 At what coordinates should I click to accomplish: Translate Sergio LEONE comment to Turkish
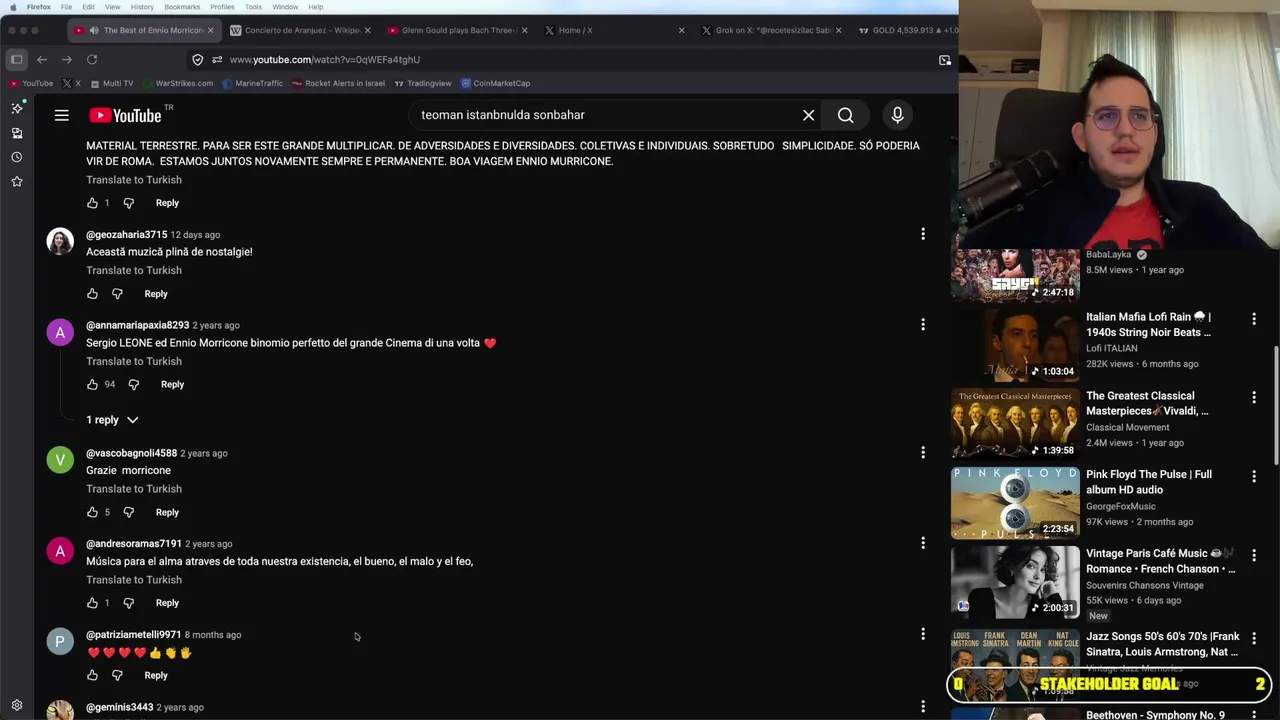pyautogui.click(x=134, y=361)
